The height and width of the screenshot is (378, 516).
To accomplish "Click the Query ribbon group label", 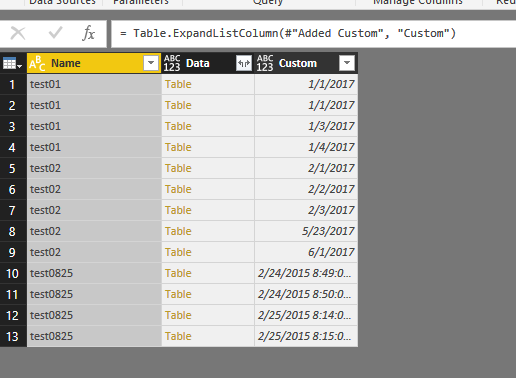I will pos(268,2).
